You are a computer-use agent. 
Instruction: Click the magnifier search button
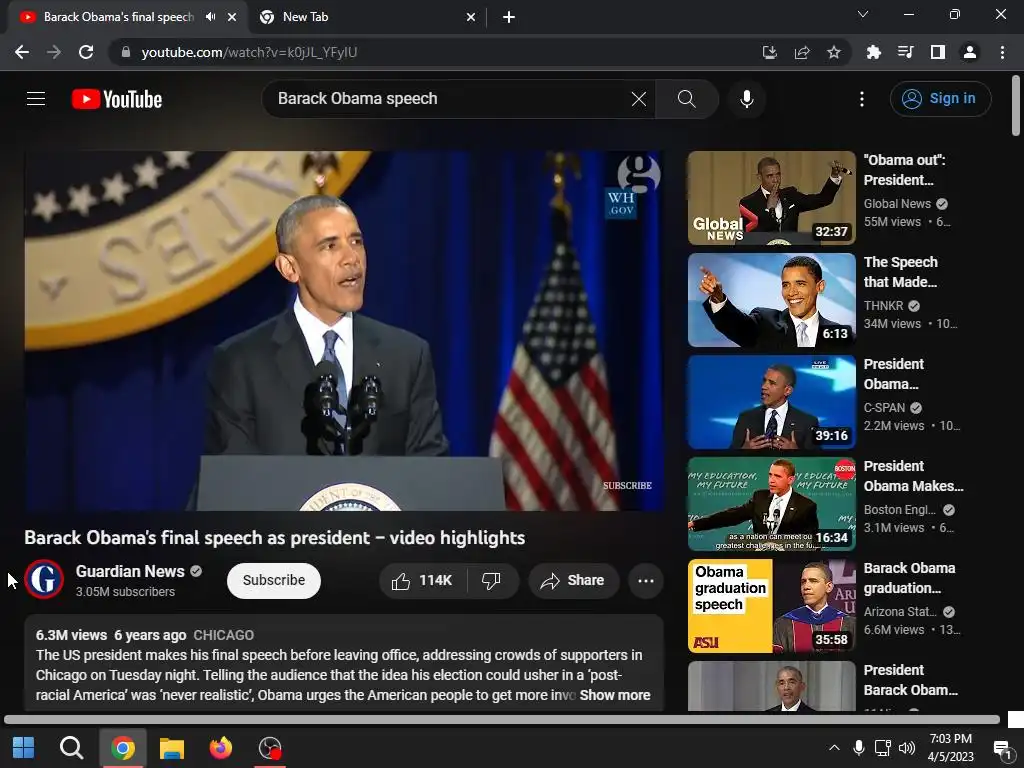pyautogui.click(x=686, y=99)
